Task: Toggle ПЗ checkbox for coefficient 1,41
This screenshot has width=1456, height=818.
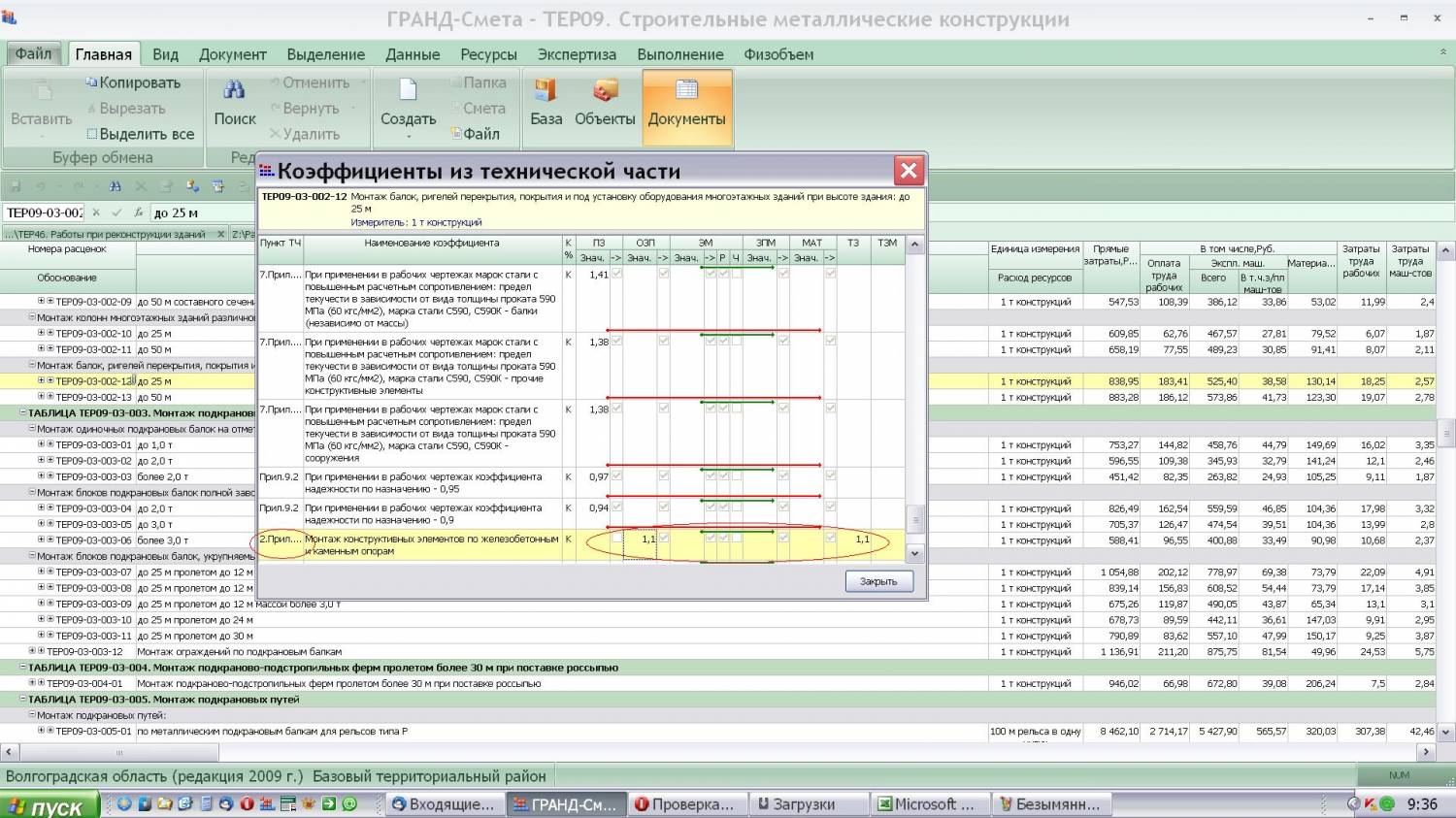Action: pyautogui.click(x=616, y=275)
